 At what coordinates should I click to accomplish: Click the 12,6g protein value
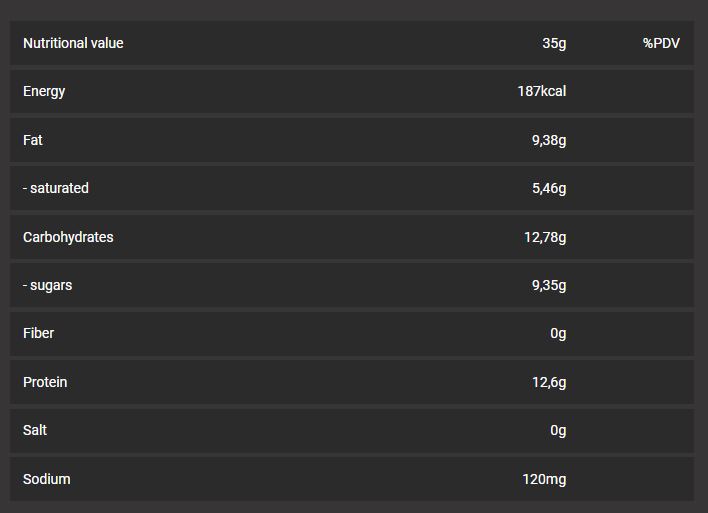pyautogui.click(x=549, y=382)
